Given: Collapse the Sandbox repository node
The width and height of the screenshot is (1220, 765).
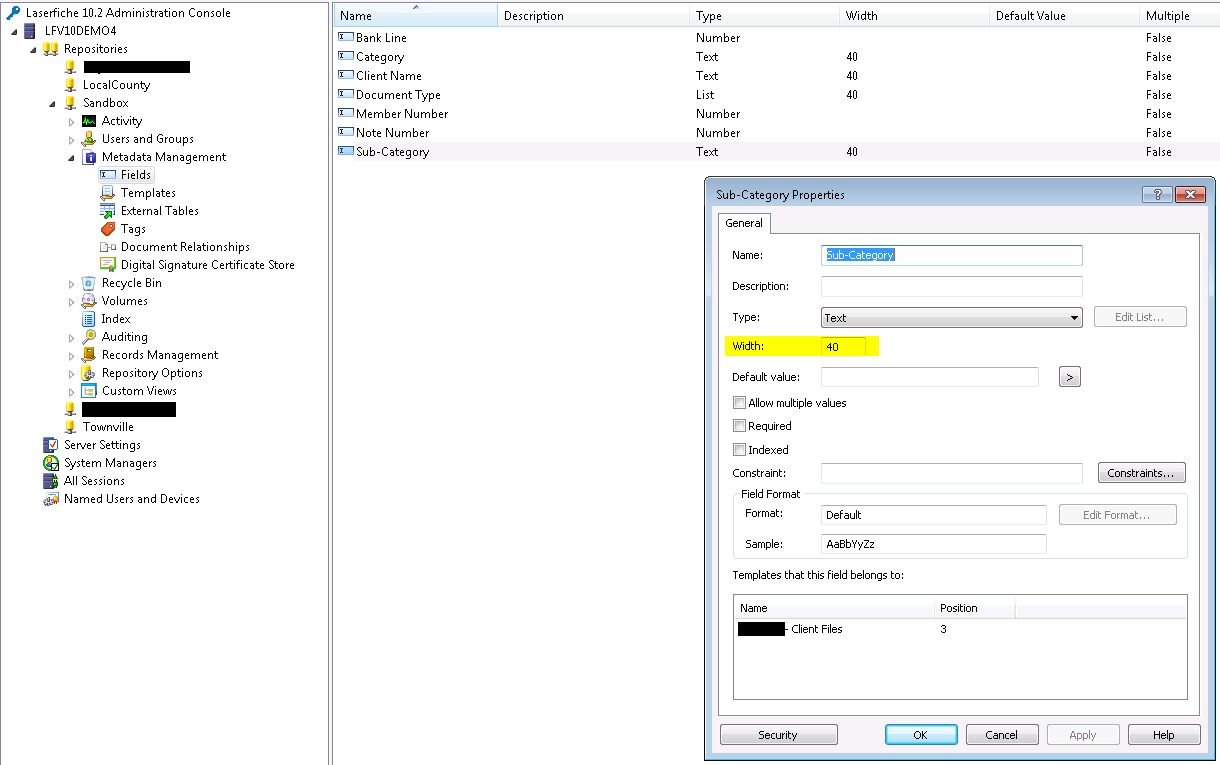Looking at the screenshot, I should [x=52, y=103].
